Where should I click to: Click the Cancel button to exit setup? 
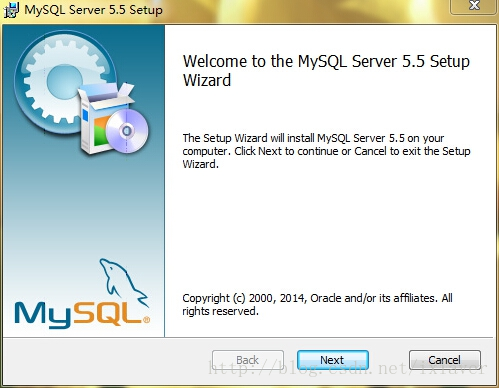[x=445, y=360]
